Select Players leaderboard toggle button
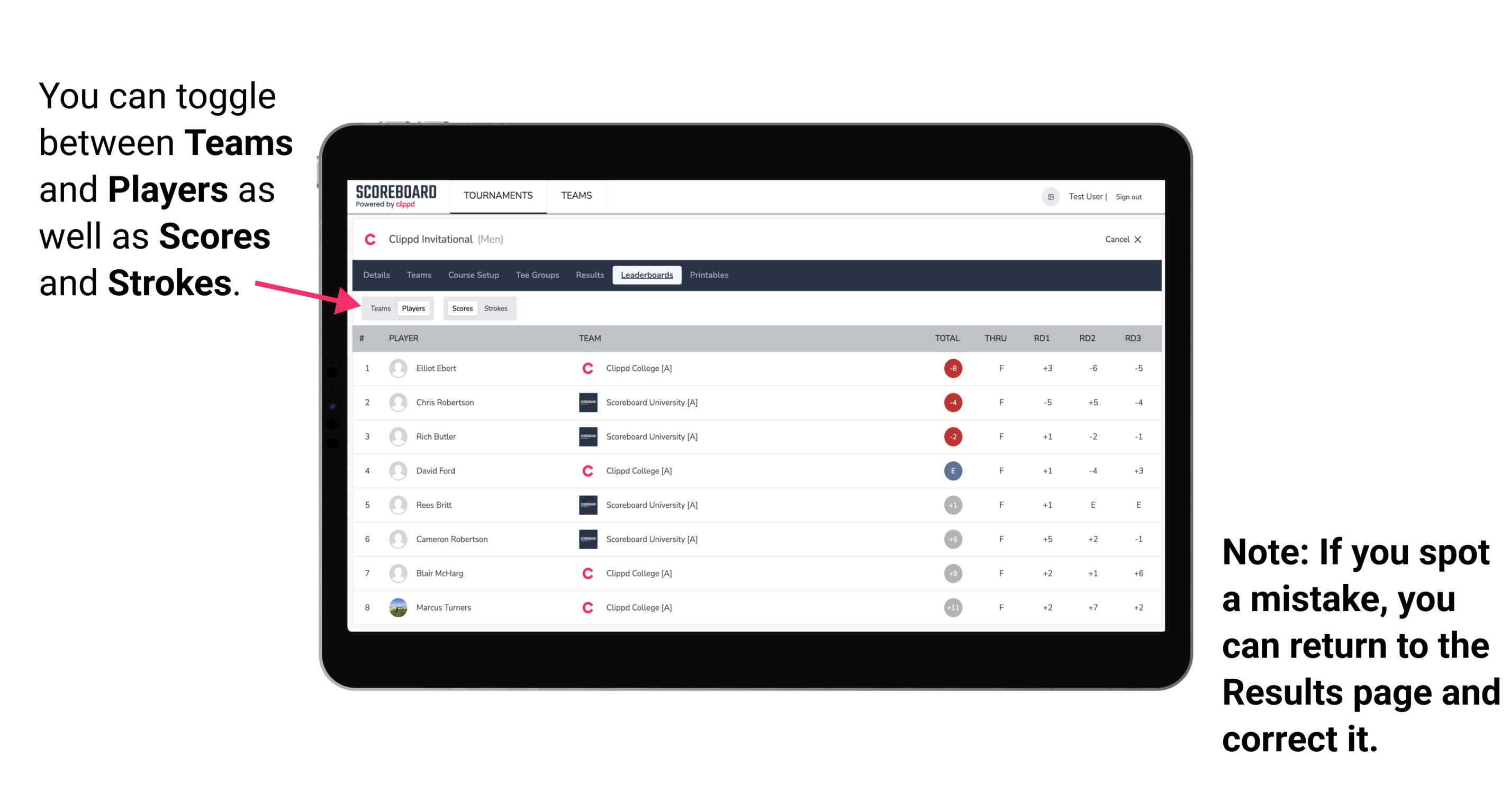1510x812 pixels. point(413,308)
